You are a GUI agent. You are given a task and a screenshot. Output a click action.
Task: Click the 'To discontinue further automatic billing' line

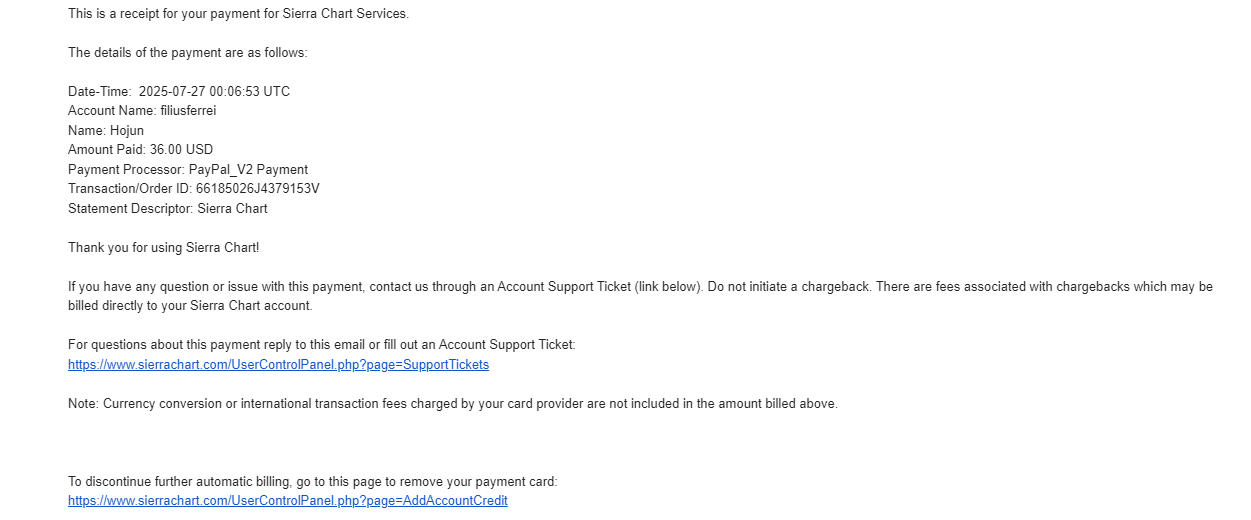point(312,482)
